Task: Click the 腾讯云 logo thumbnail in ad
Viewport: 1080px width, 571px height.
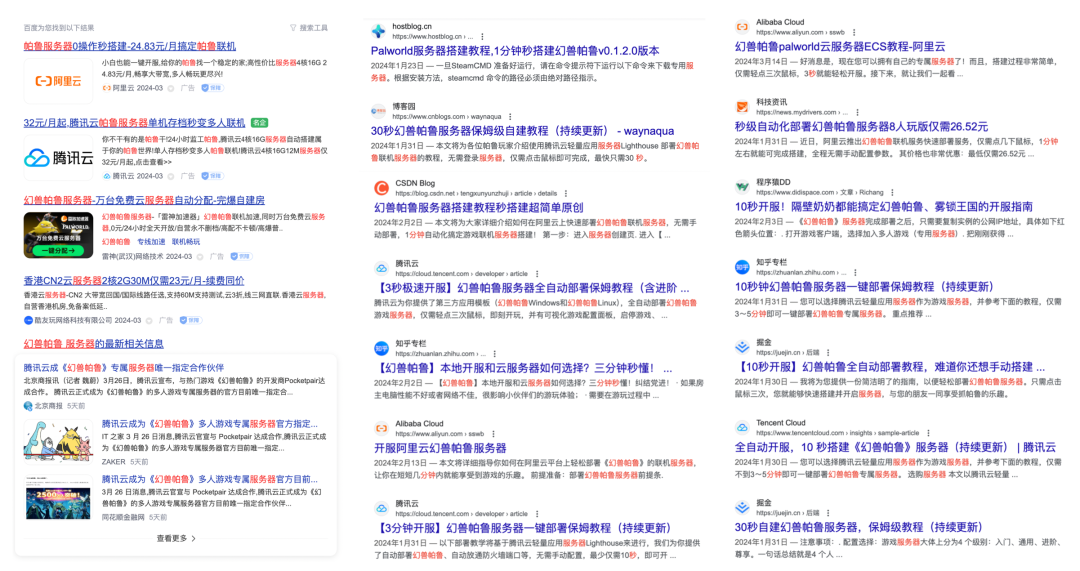Action: [59, 158]
